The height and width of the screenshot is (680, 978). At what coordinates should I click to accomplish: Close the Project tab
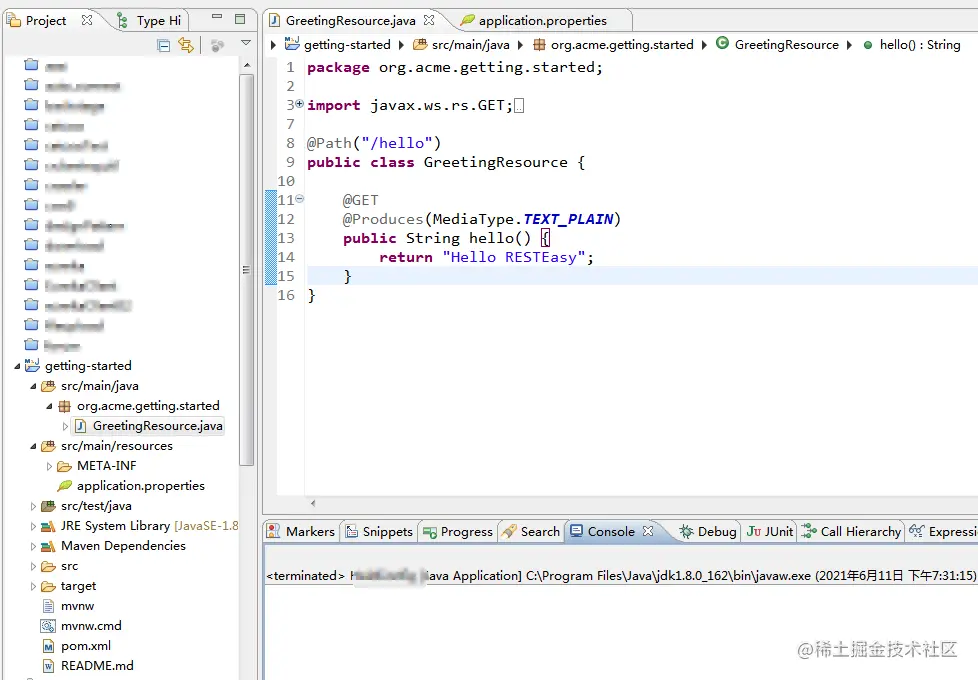[87, 20]
